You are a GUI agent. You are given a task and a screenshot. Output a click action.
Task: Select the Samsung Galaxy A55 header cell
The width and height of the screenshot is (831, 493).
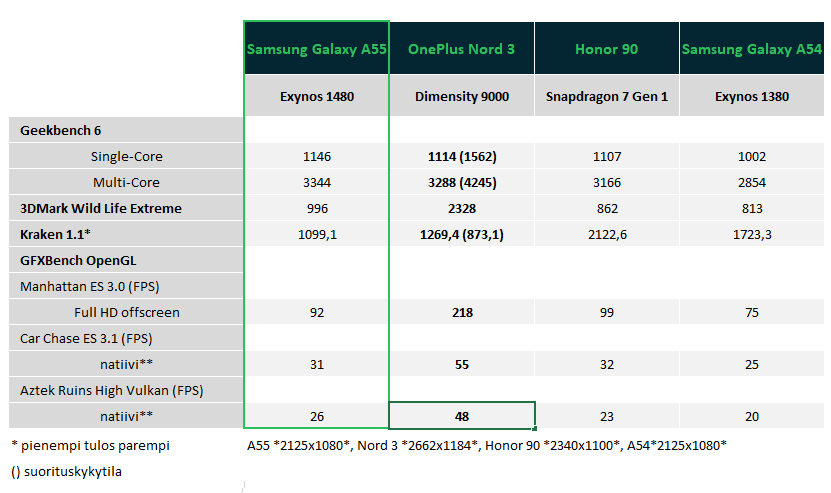pyautogui.click(x=316, y=48)
